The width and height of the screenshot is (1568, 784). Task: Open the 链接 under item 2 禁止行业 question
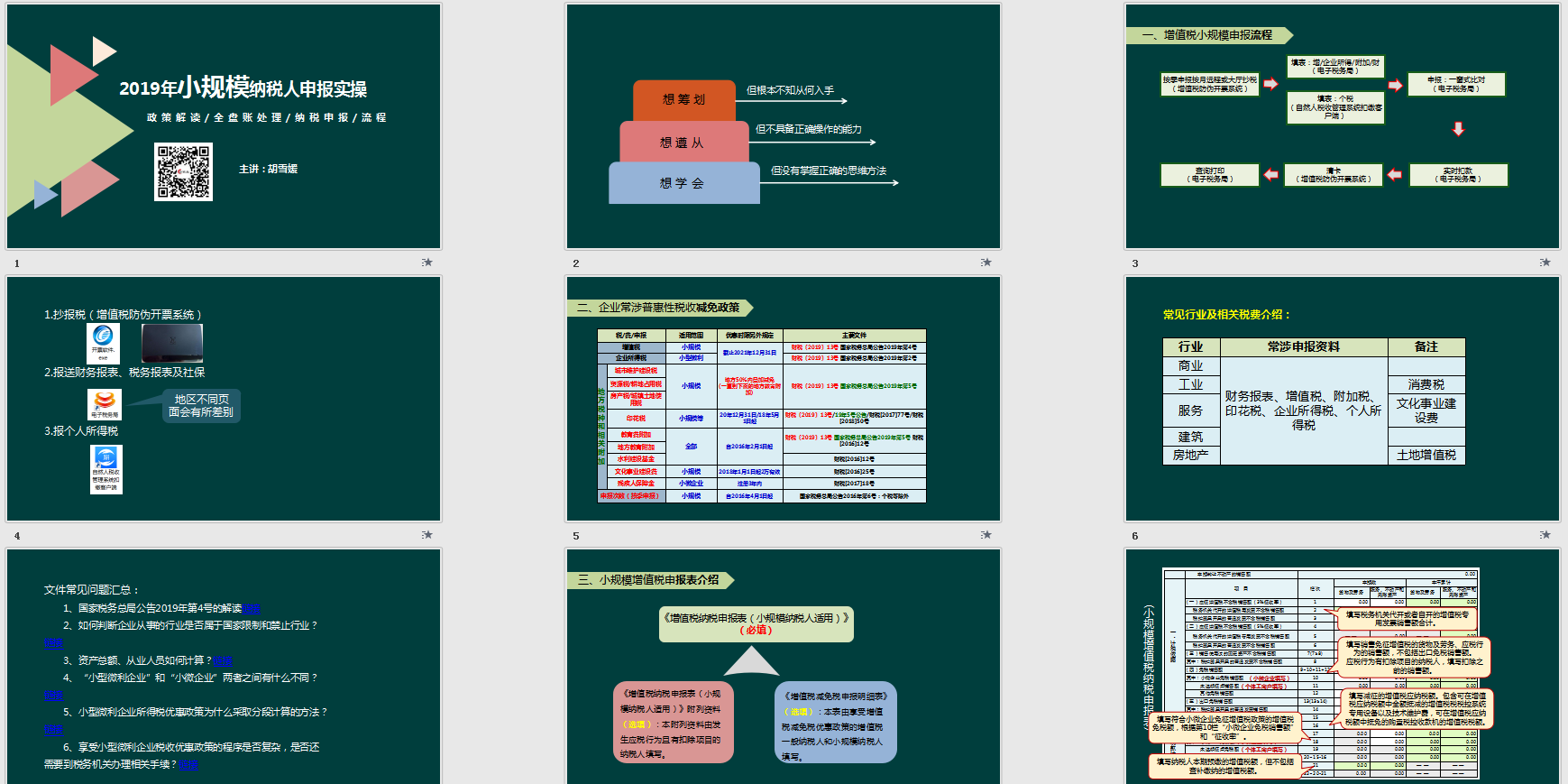click(53, 642)
